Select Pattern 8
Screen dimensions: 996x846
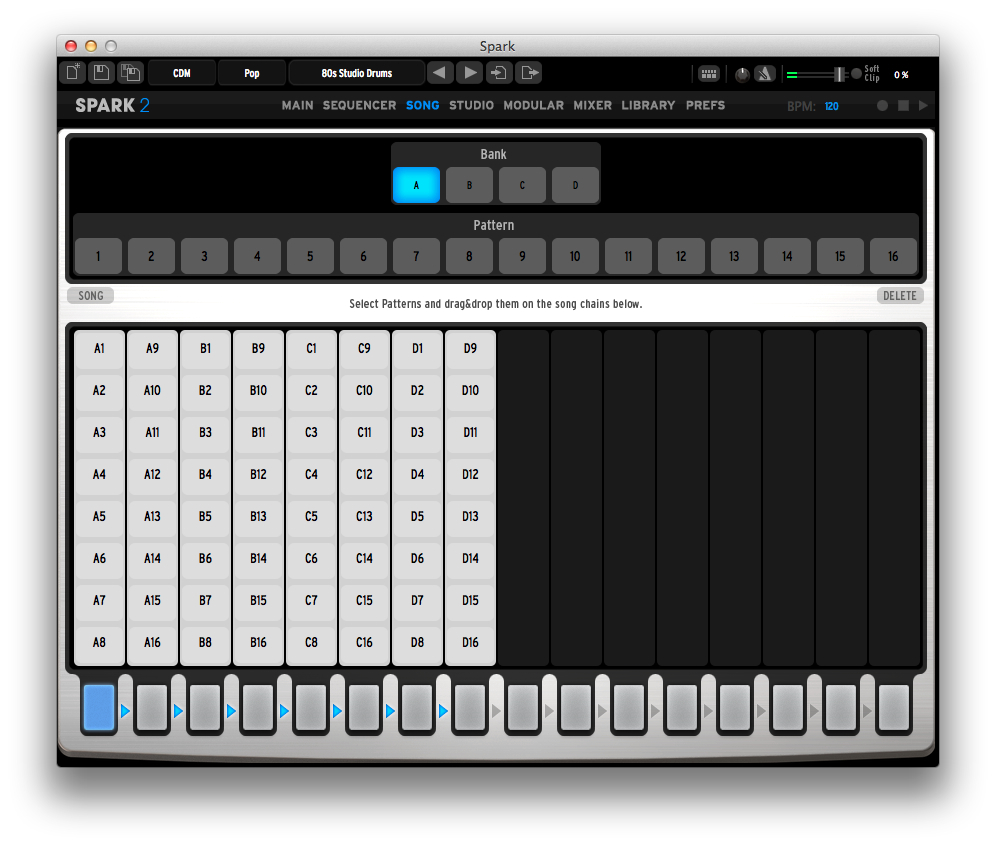(x=469, y=257)
